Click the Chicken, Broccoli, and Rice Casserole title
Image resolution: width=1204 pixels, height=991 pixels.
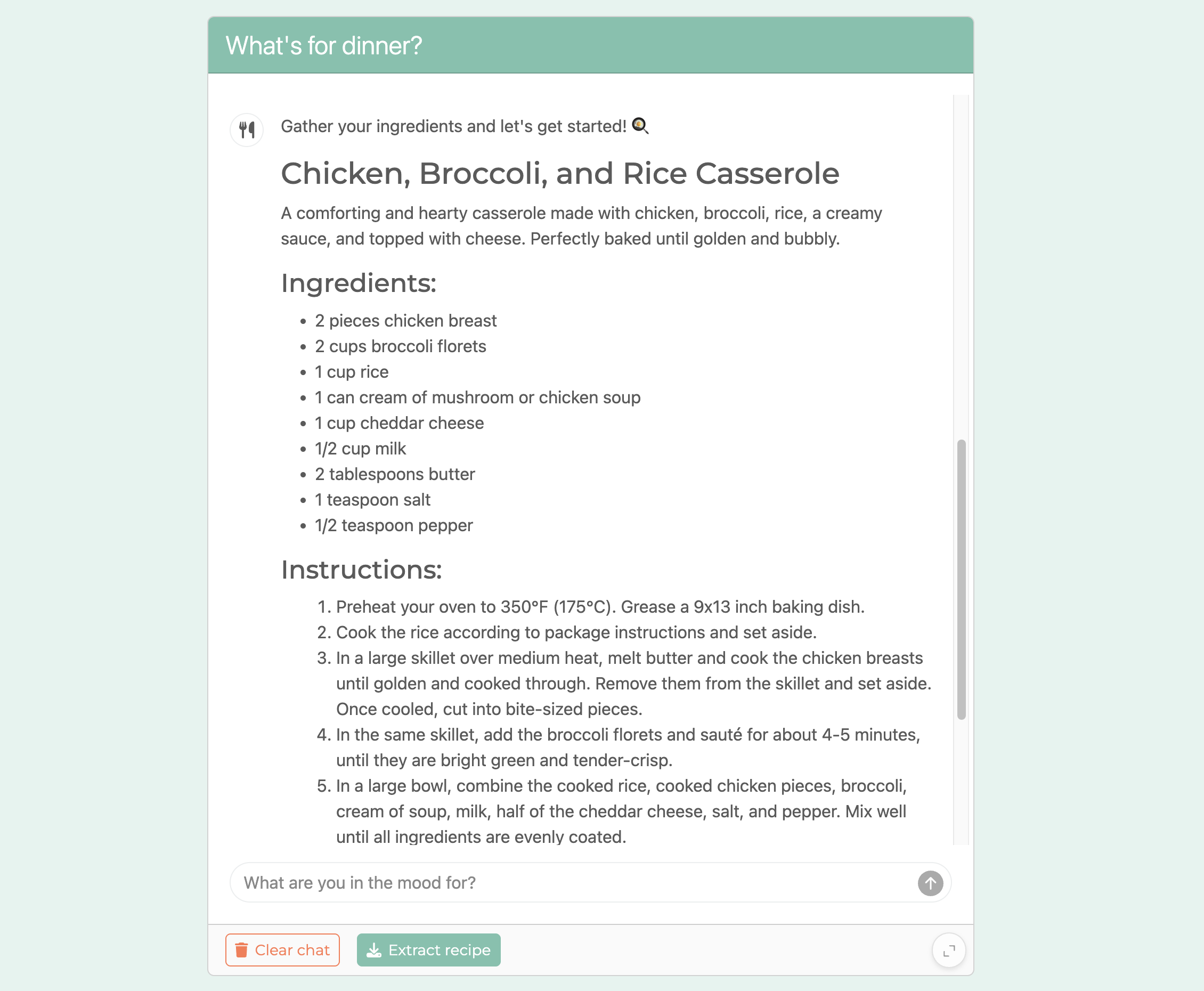[559, 174]
